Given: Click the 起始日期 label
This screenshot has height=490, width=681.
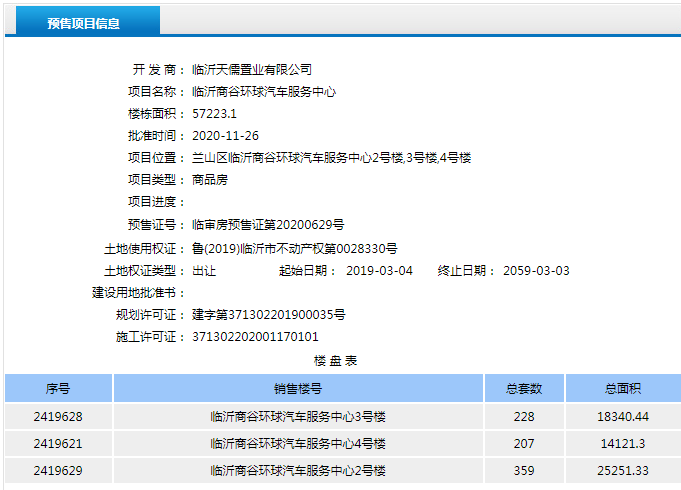Looking at the screenshot, I should [307, 271].
